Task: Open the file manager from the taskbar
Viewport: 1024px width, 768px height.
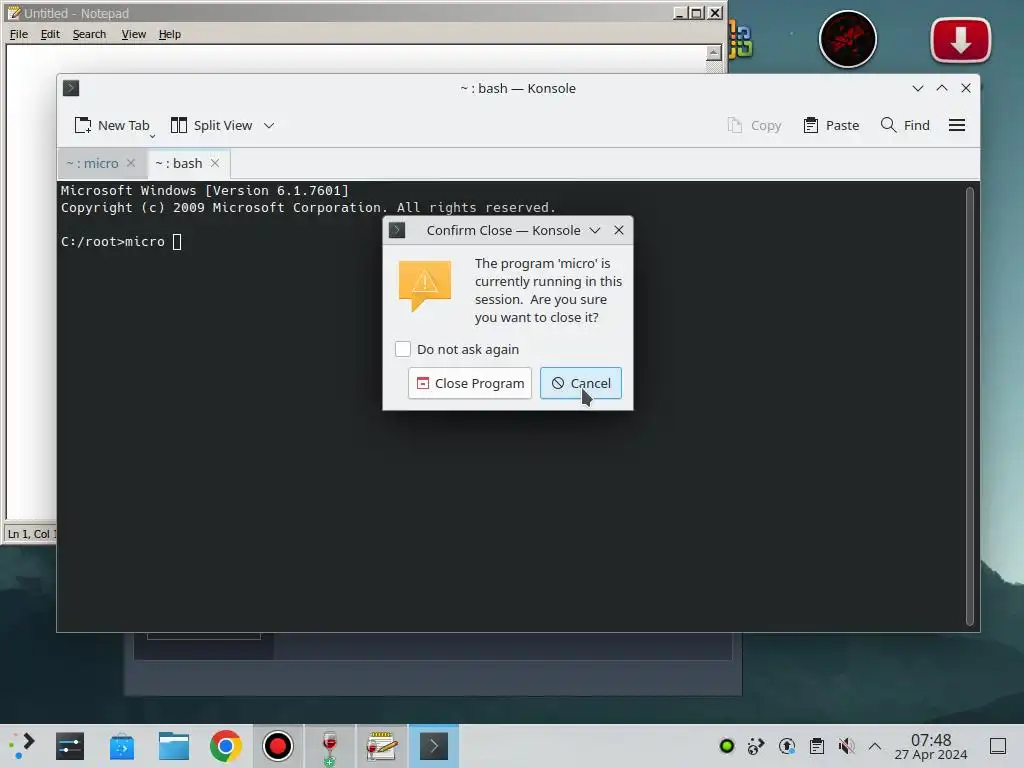Action: click(x=174, y=746)
